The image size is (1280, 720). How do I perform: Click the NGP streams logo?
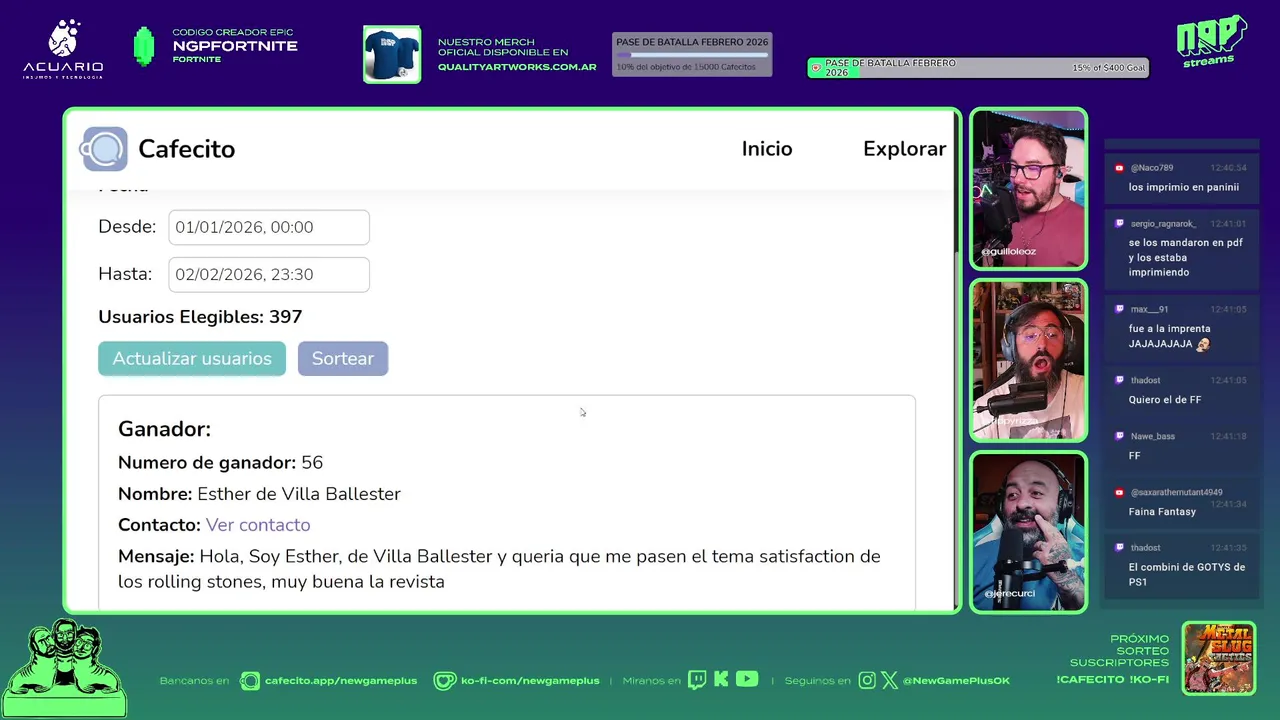[1211, 41]
